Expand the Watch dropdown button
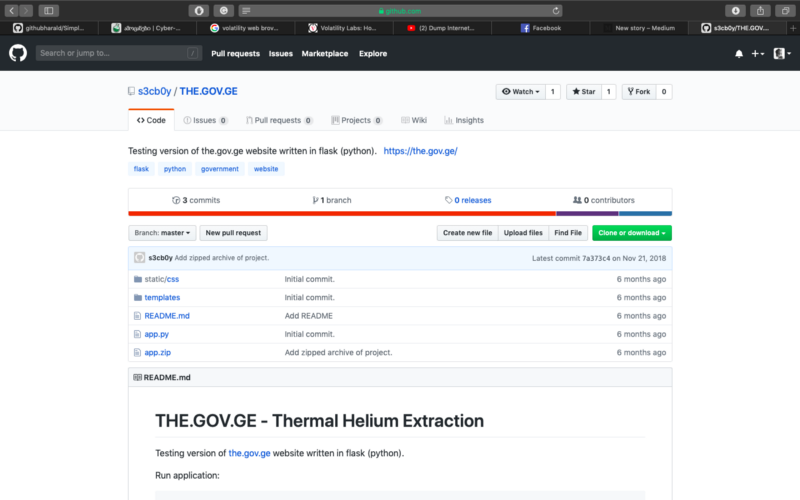Viewport: 800px width, 500px height. (520, 92)
